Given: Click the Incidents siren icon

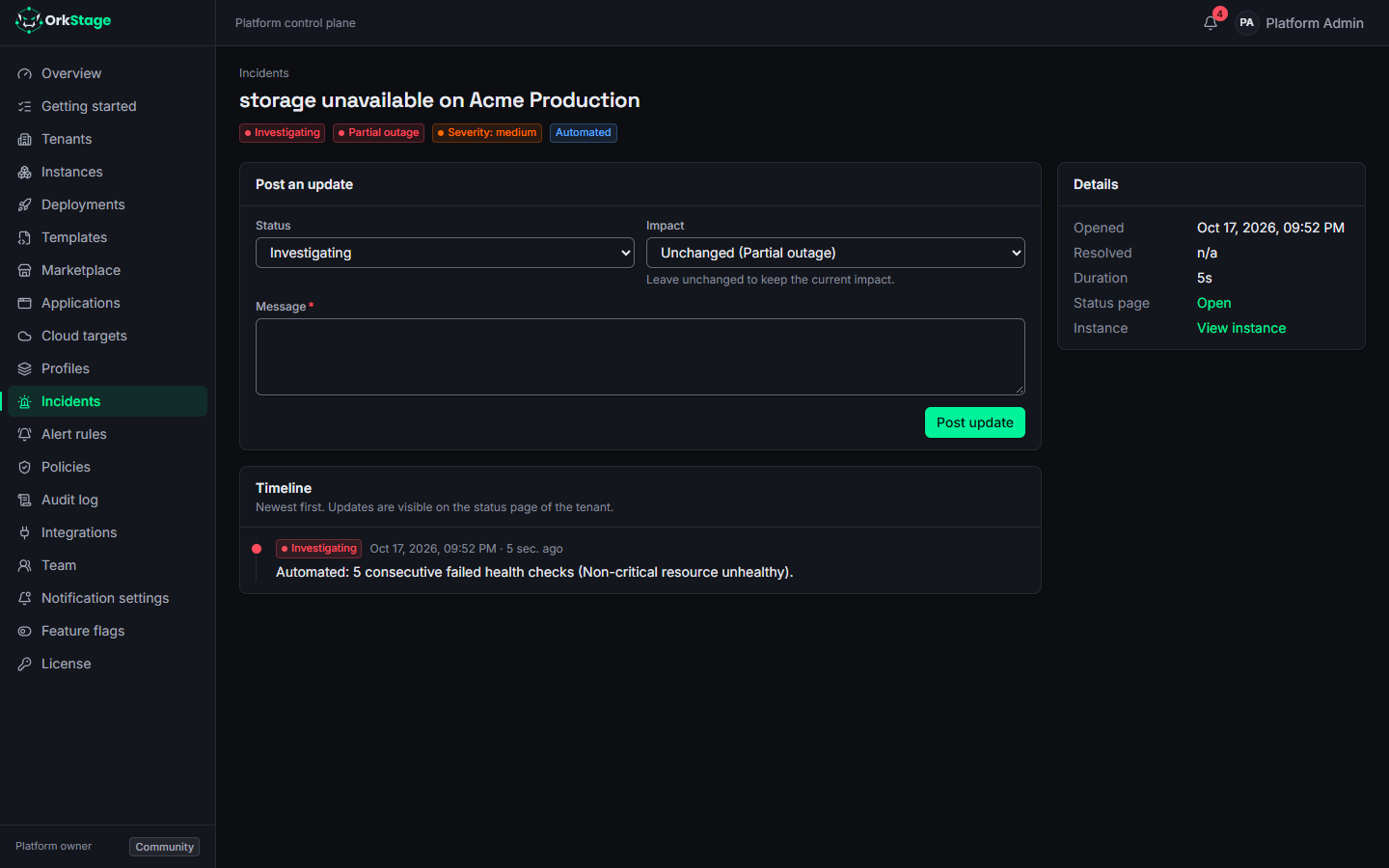Looking at the screenshot, I should click(25, 401).
